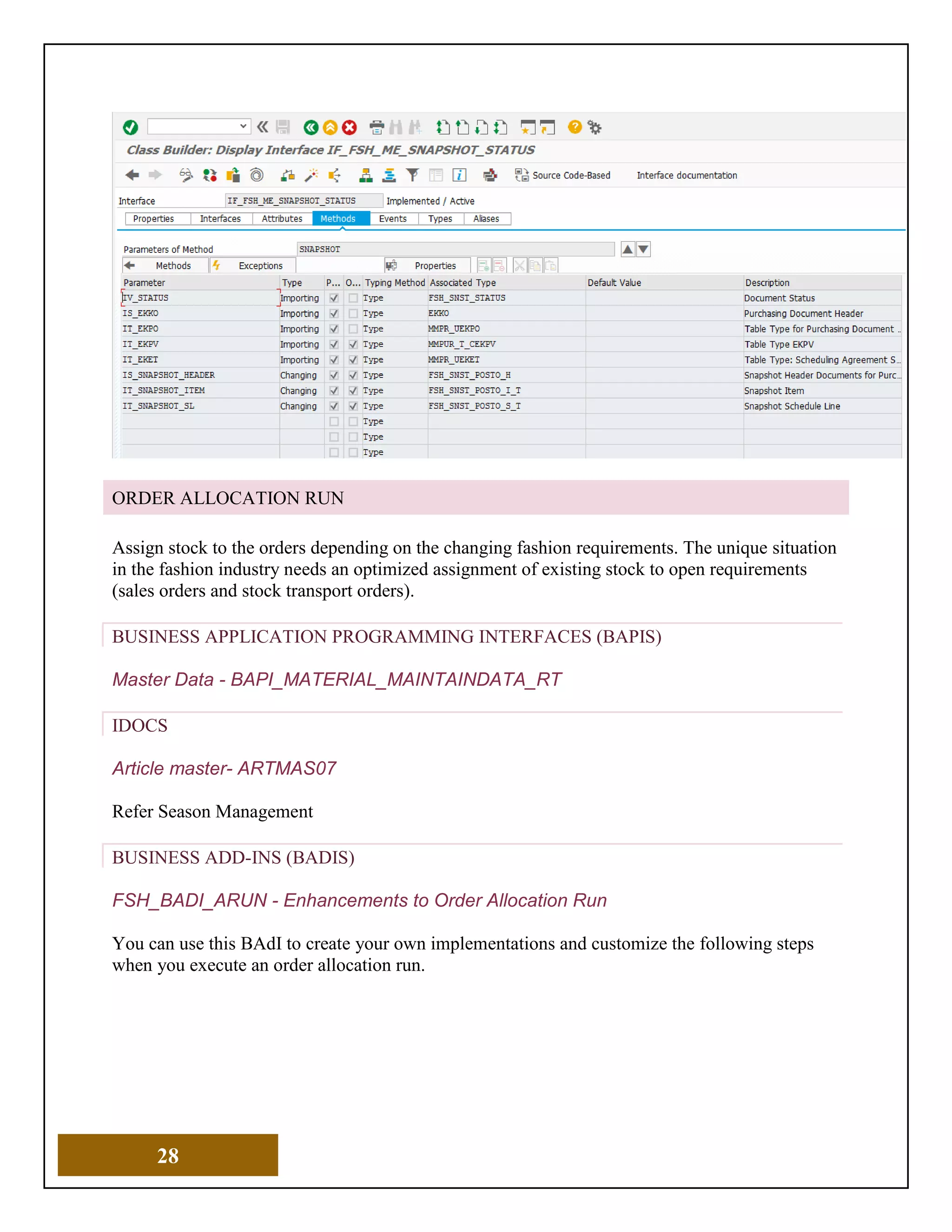Click the blue information documentation icon
Screen dimensions: 952x1232
click(x=460, y=175)
